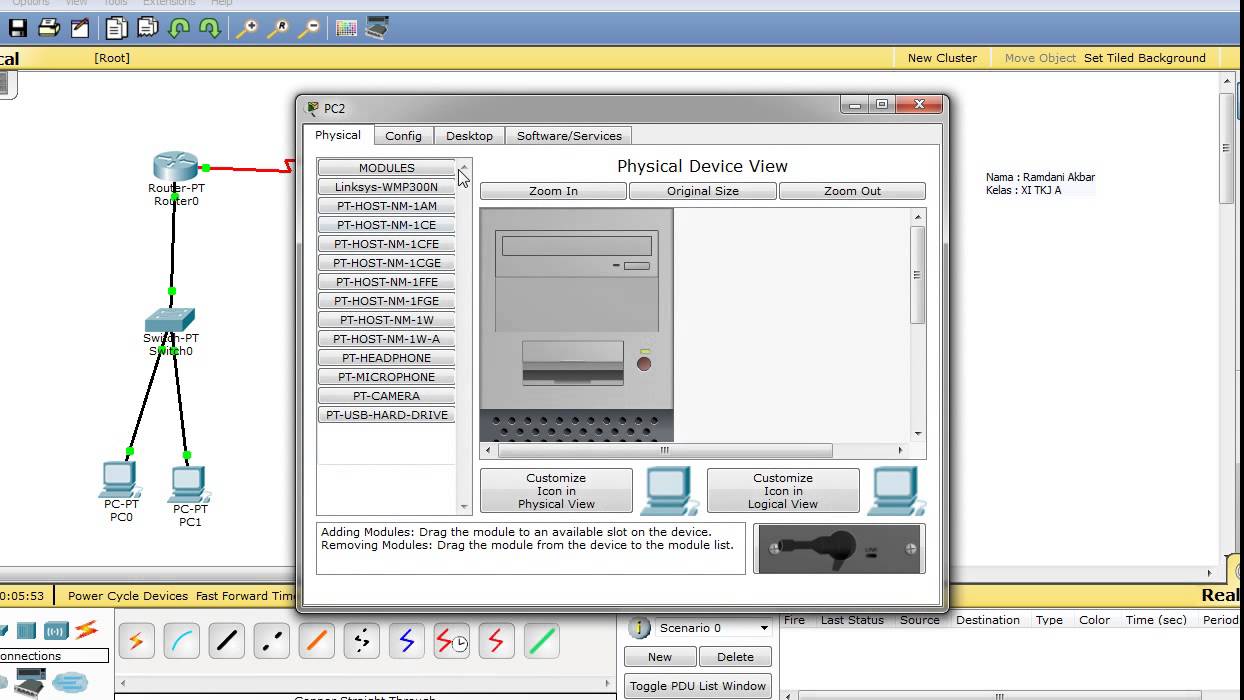Choose the Copper Cross-Over dashed cable
1244x700 pixels.
[x=271, y=641]
